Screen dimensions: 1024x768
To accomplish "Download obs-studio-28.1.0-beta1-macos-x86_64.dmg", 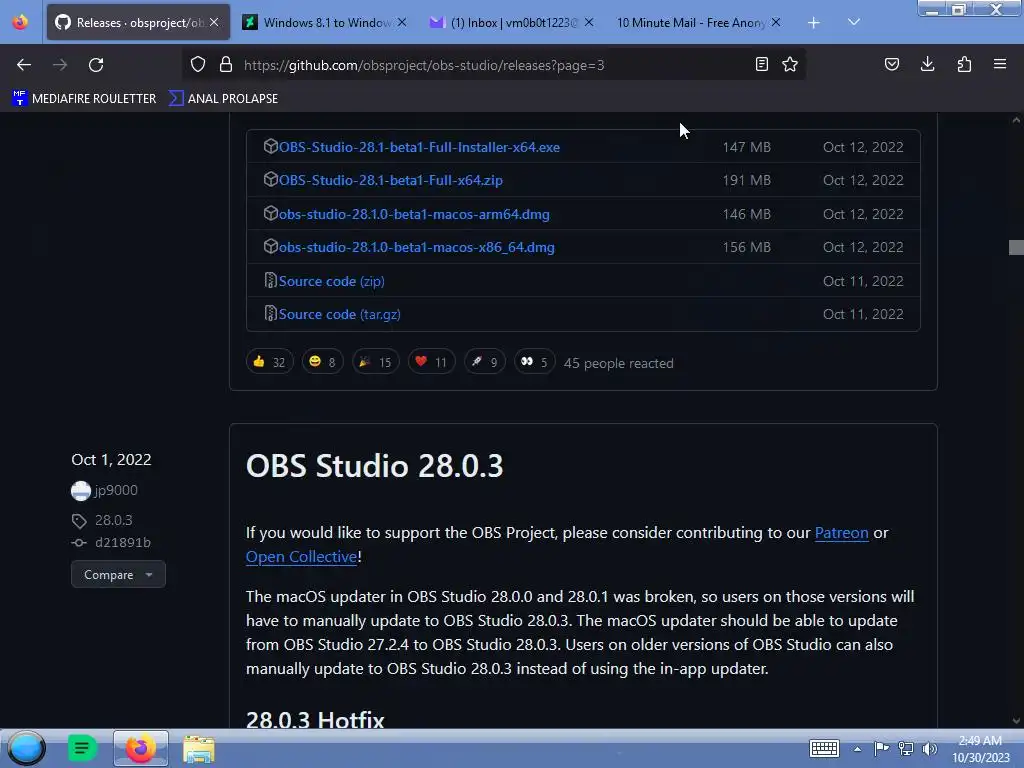I will click(x=417, y=248).
